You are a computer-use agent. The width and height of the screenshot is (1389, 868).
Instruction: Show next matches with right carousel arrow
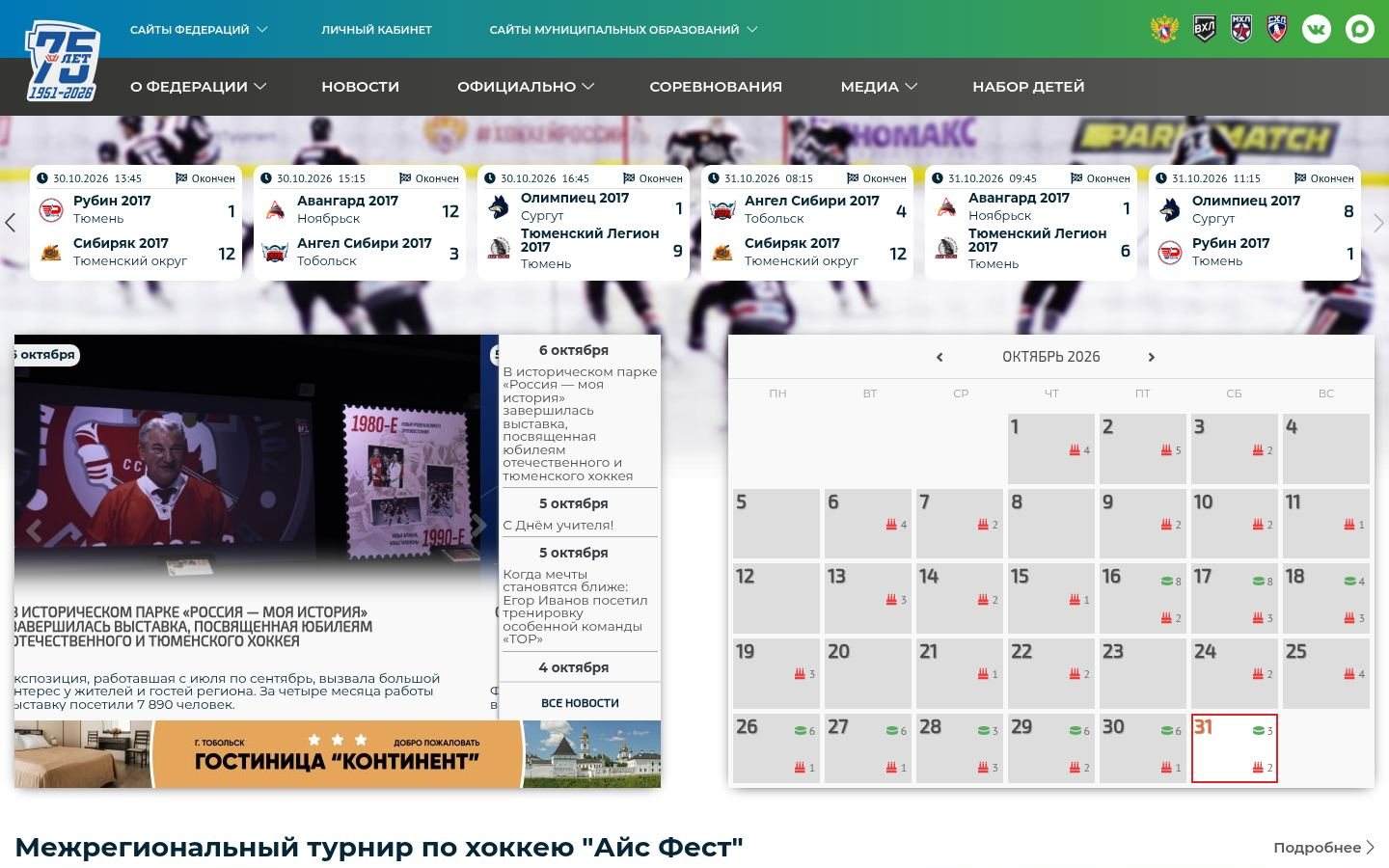[1378, 223]
